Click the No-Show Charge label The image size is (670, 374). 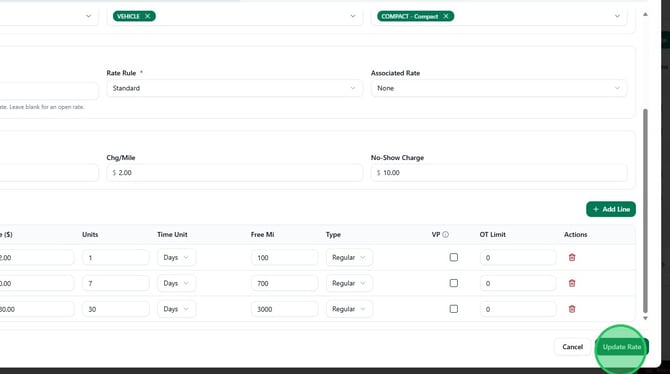[x=397, y=158]
